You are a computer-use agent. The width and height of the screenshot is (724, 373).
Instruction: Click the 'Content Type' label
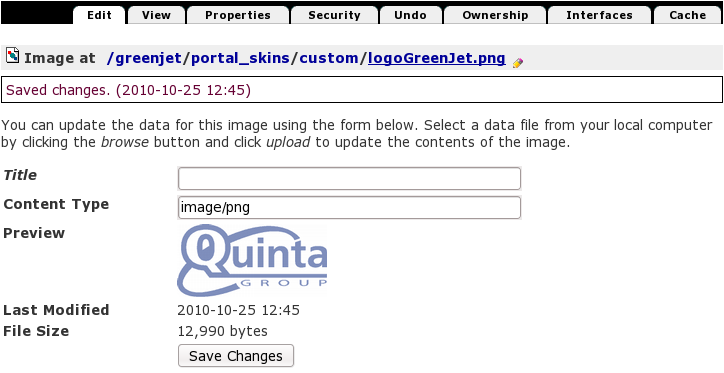click(x=56, y=205)
